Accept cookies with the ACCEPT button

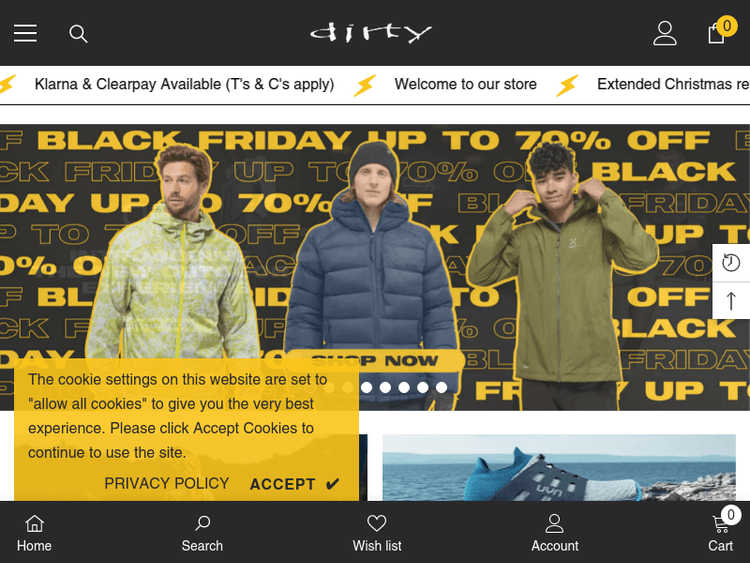[x=294, y=484]
